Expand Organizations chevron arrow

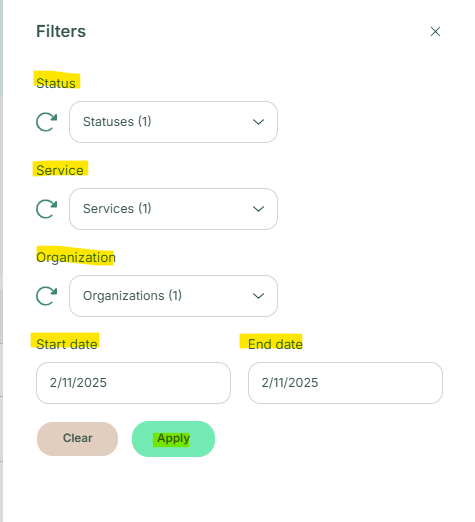point(258,296)
